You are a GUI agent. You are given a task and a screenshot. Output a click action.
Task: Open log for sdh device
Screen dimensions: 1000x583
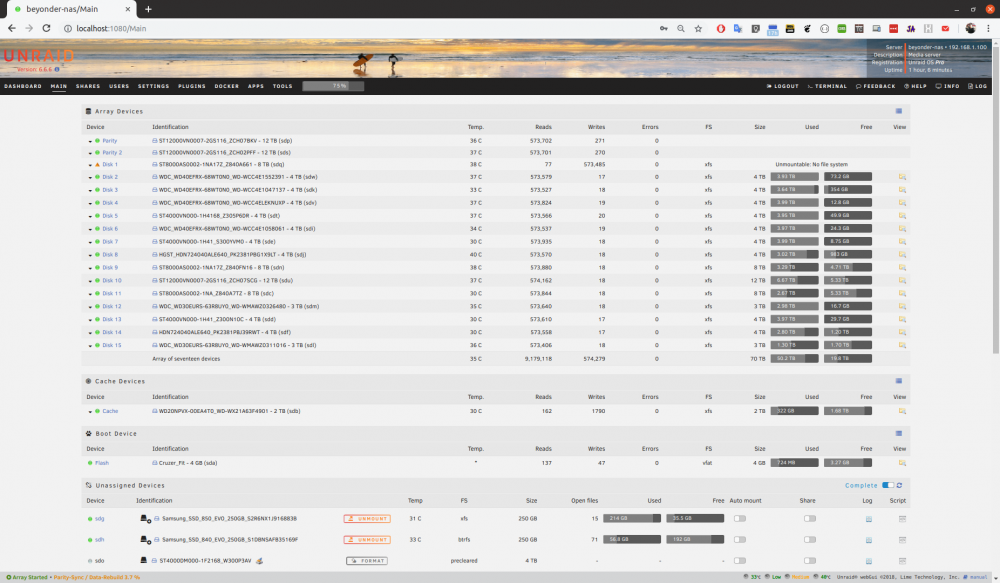point(869,540)
